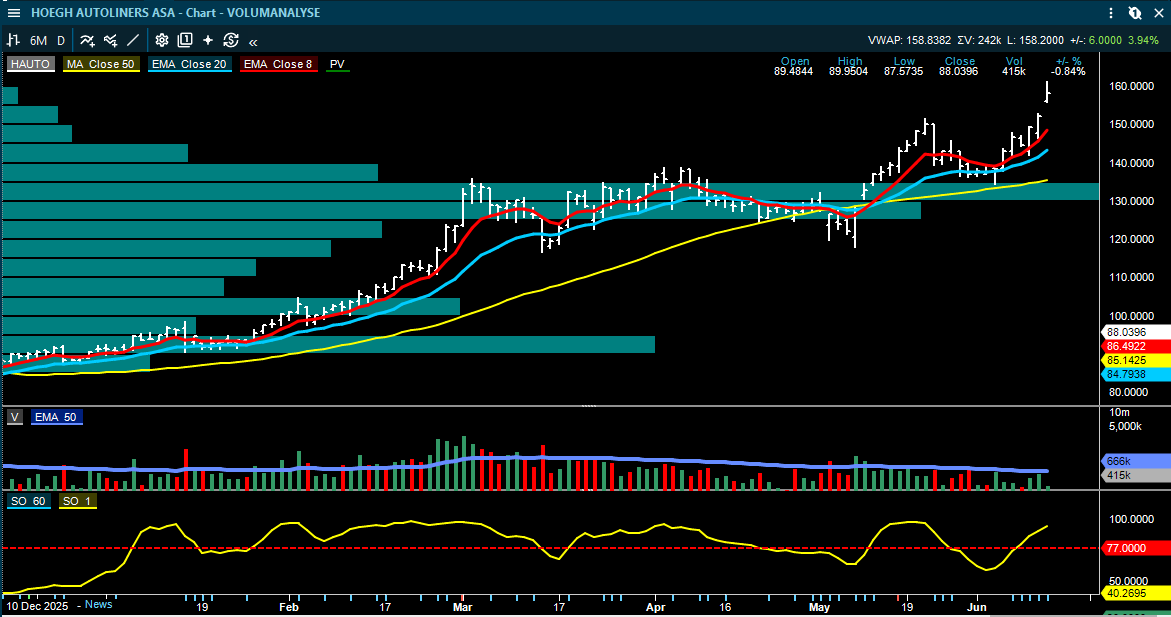The image size is (1171, 617).
Task: Click the yellow 85.1425 price axis tag
Action: (x=1135, y=360)
